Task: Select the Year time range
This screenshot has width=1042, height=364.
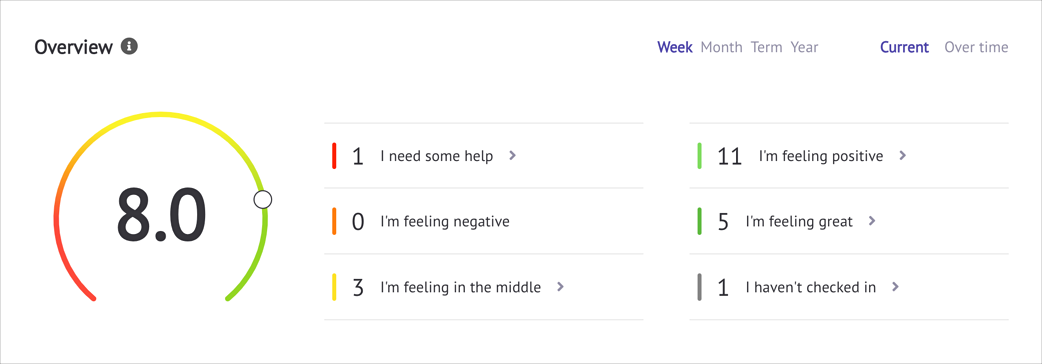Action: click(804, 47)
